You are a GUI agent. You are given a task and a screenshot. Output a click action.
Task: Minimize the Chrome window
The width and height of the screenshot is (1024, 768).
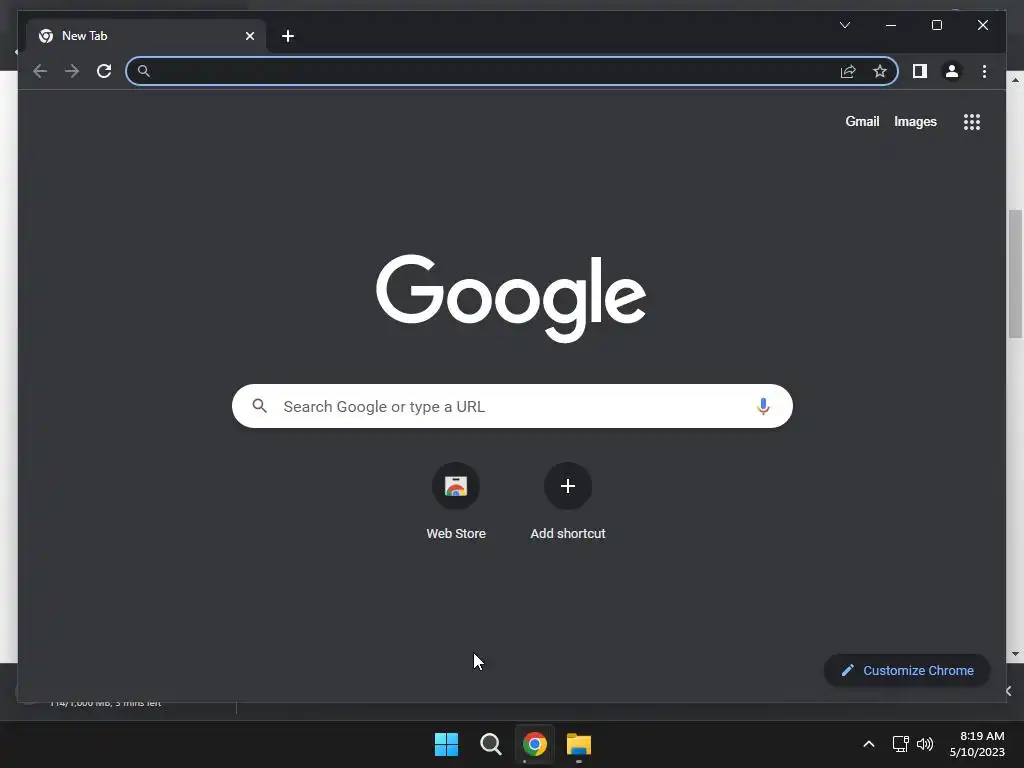[891, 25]
